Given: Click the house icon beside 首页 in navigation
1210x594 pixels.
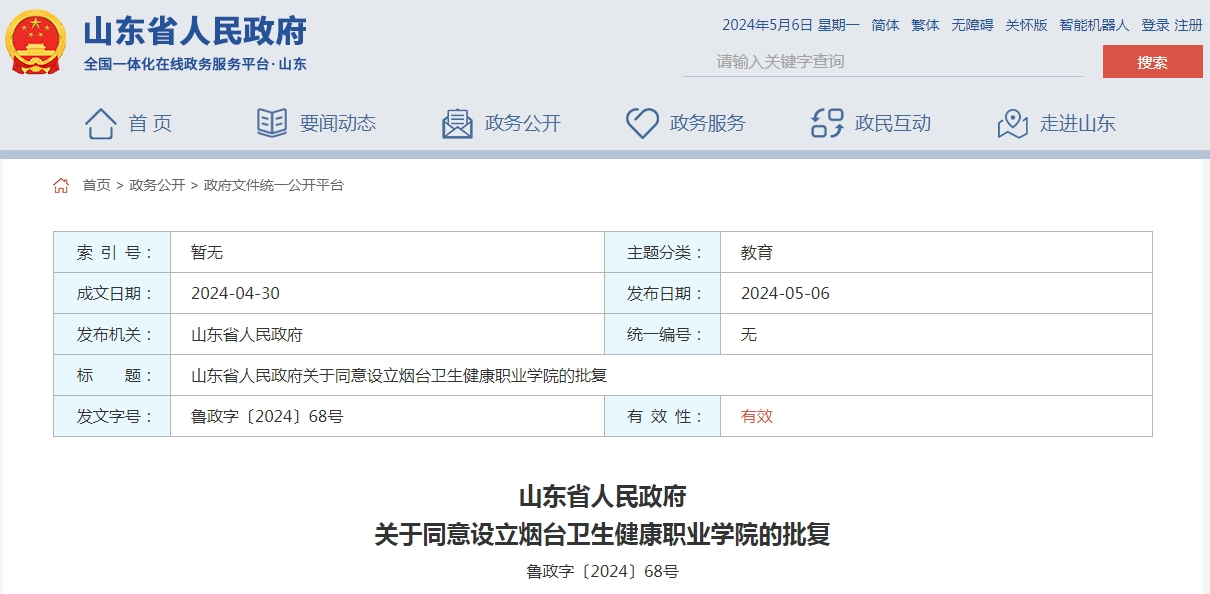Looking at the screenshot, I should tap(101, 123).
